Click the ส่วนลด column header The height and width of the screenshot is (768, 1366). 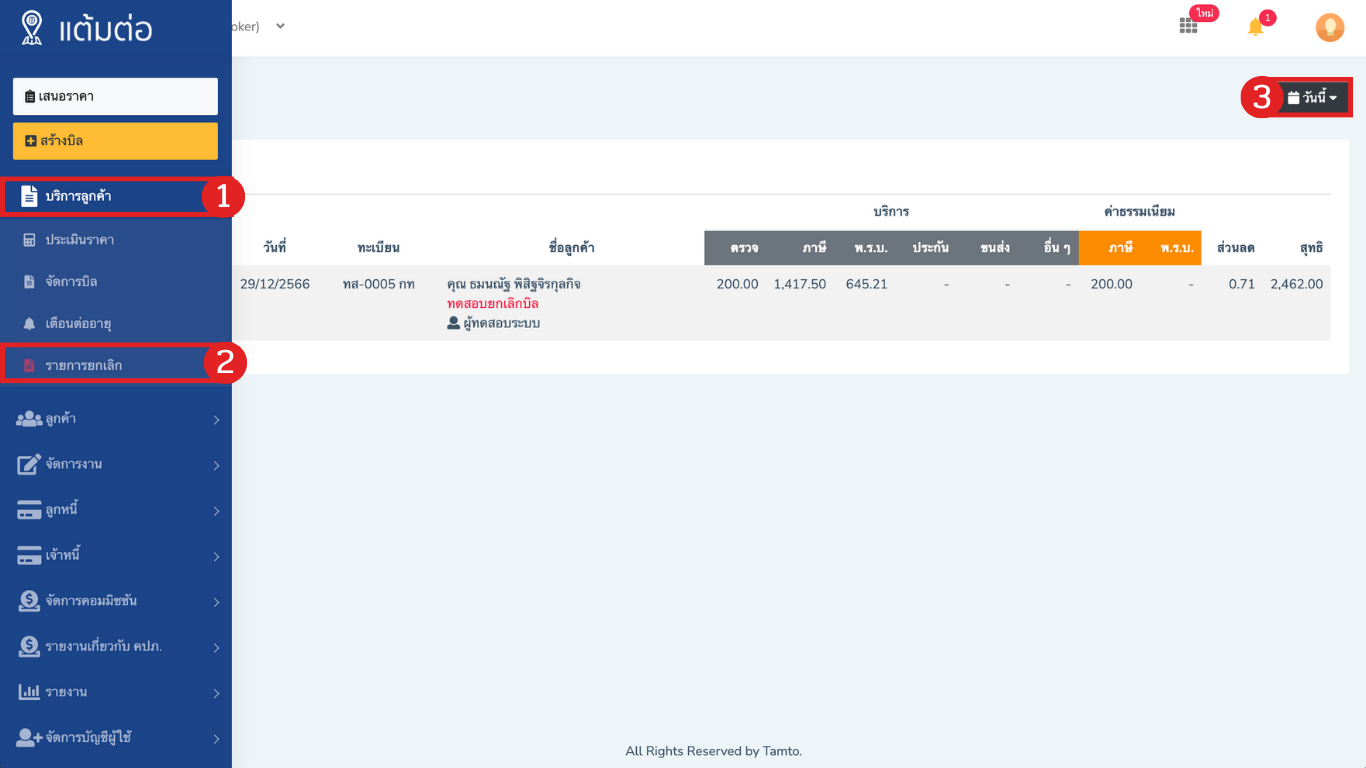(1236, 247)
